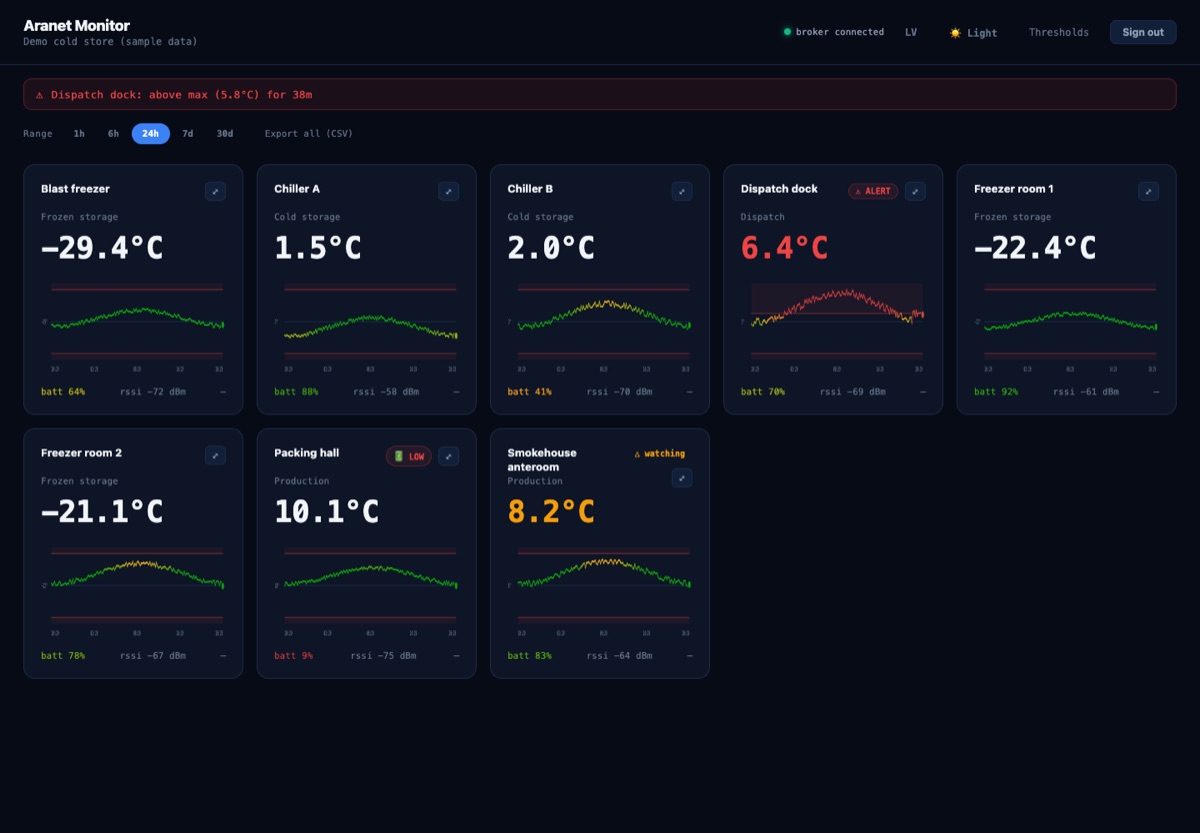
Task: Expand the Dispatch dock card
Action: click(x=915, y=191)
